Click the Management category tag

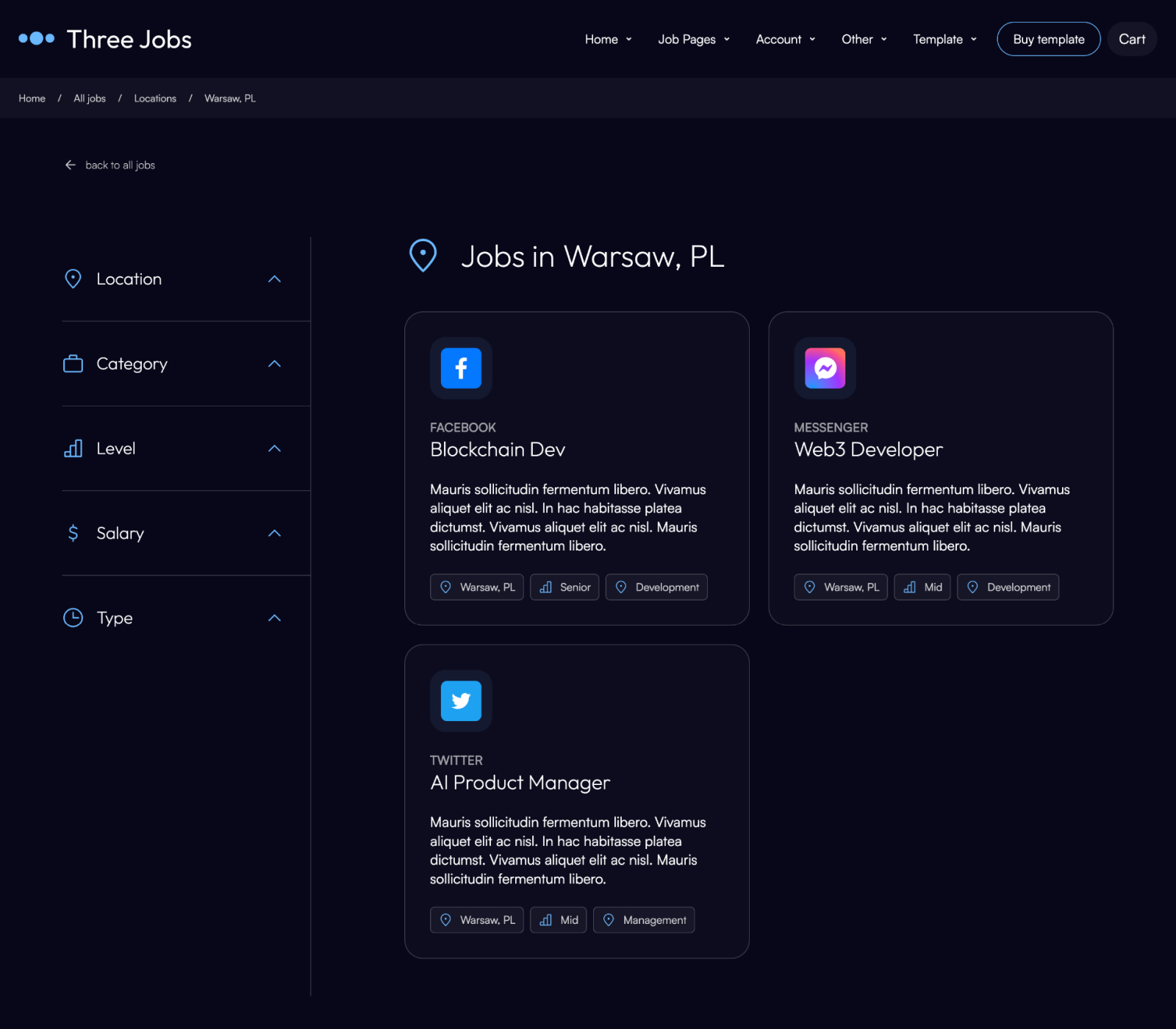coord(644,920)
